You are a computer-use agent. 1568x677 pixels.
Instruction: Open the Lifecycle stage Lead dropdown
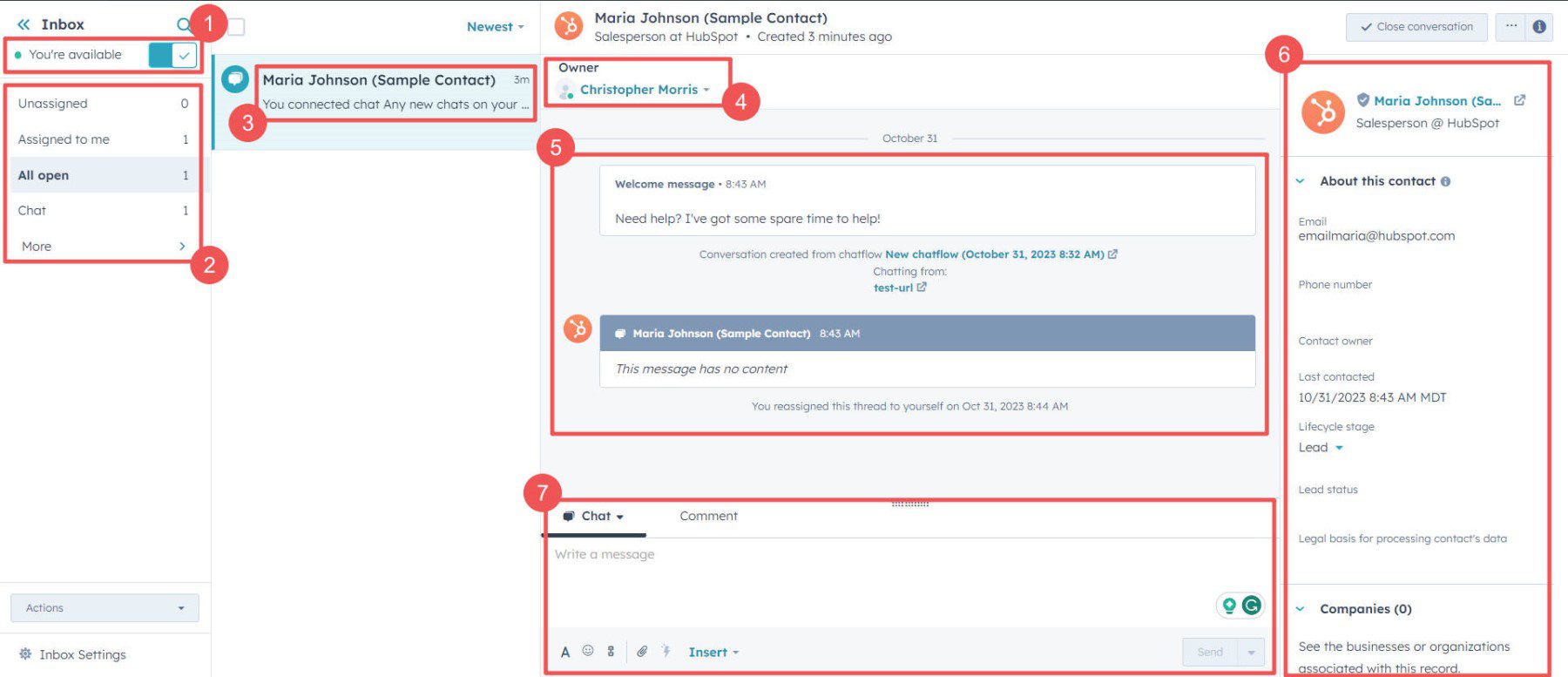[x=1321, y=448]
